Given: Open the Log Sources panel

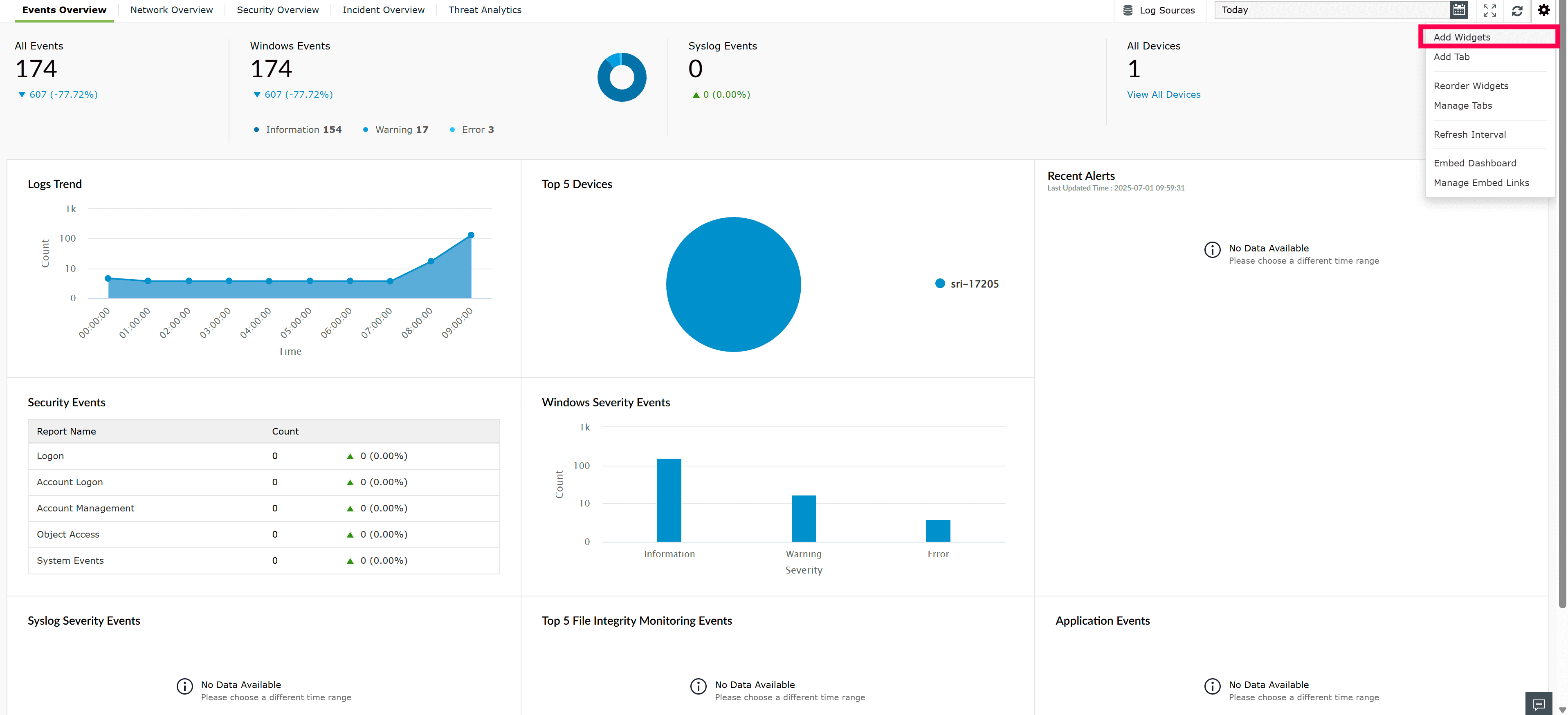Looking at the screenshot, I should point(1159,10).
